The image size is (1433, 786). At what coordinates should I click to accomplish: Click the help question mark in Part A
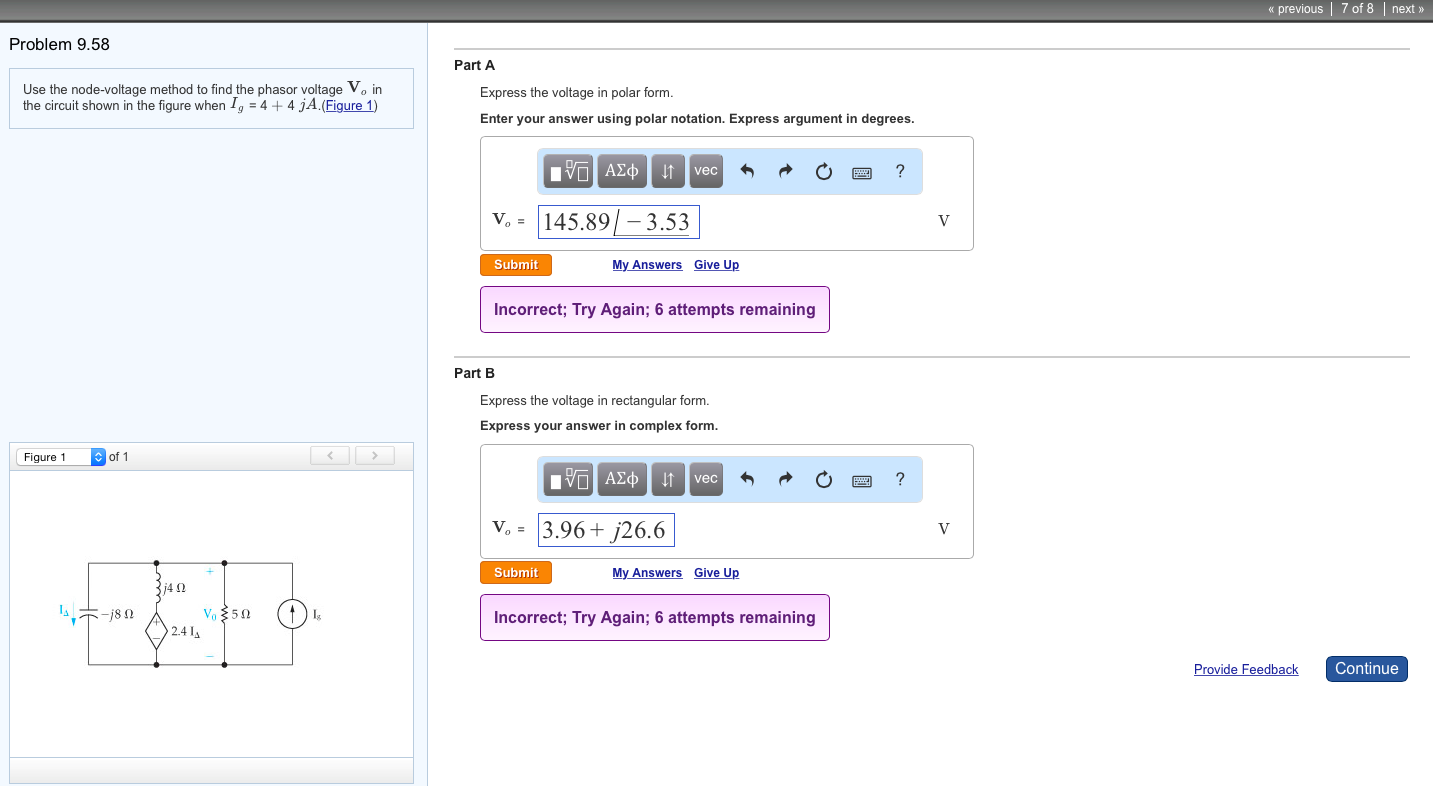click(900, 171)
